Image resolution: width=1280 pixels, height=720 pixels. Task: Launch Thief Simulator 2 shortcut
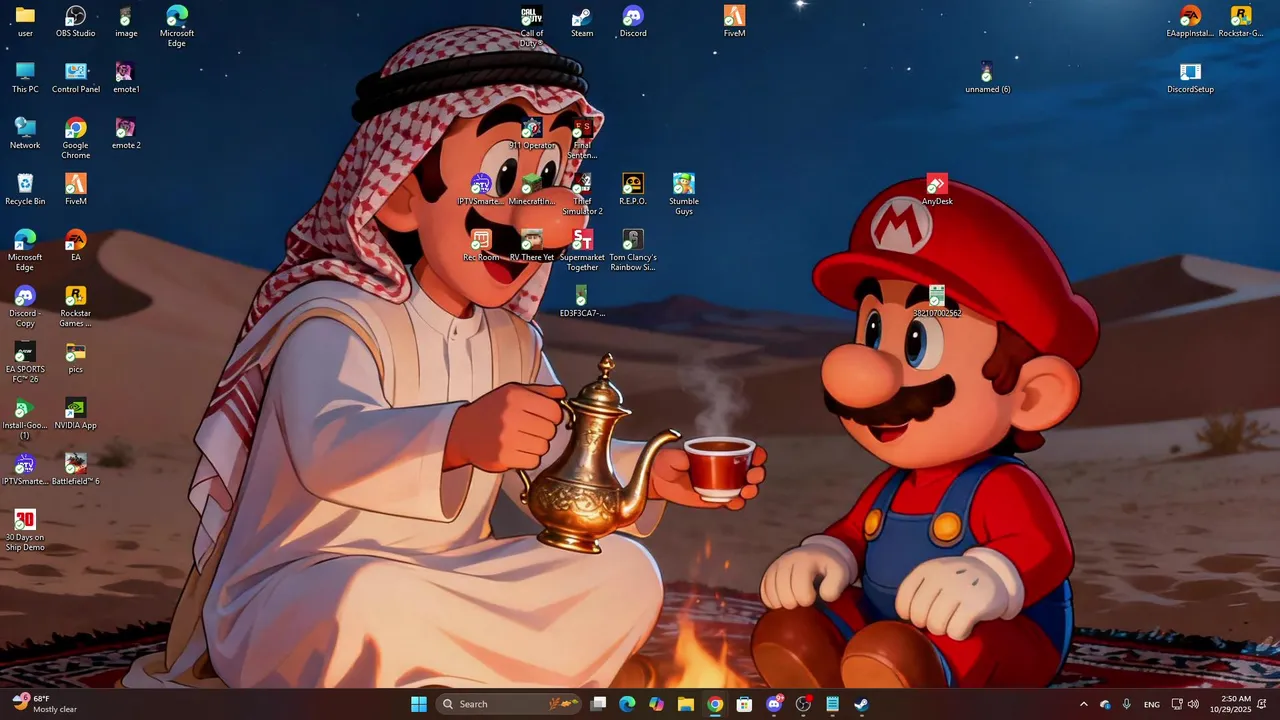point(582,194)
